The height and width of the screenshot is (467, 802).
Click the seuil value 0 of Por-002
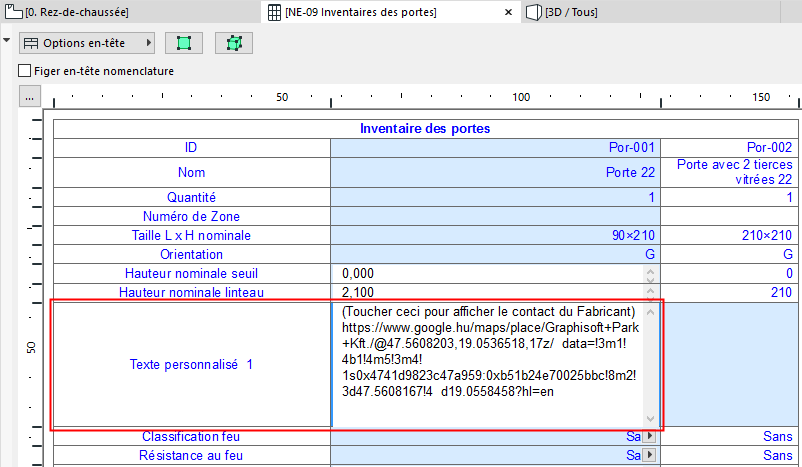pyautogui.click(x=729, y=274)
